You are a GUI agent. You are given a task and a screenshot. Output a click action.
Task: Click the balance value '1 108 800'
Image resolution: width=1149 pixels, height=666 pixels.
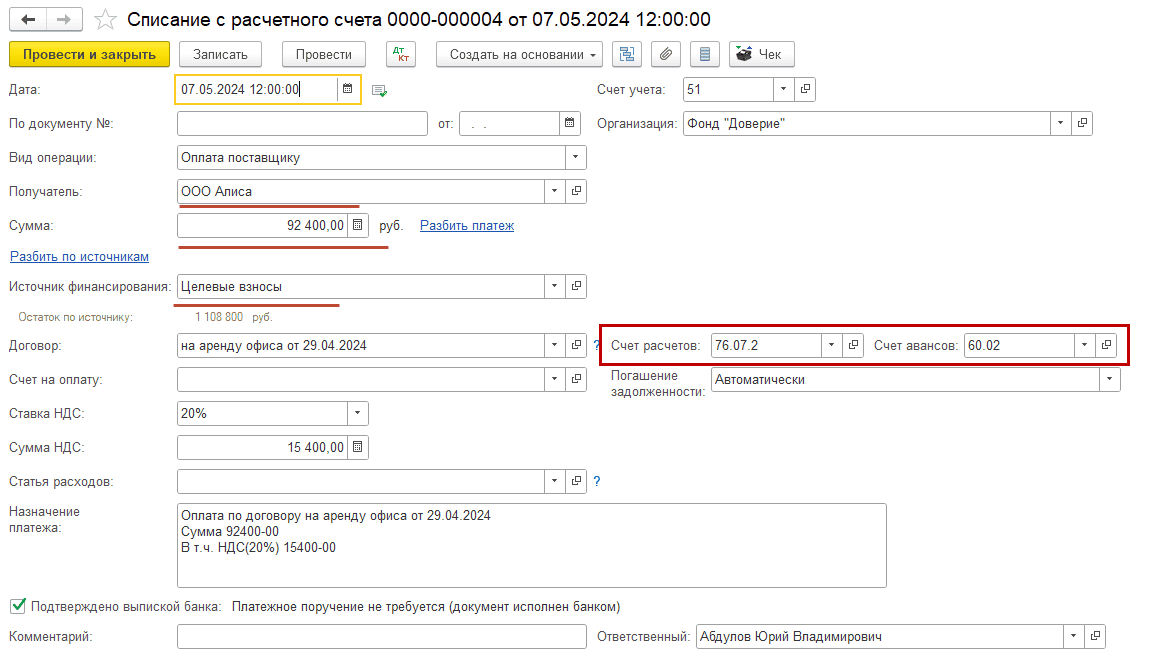(218, 317)
